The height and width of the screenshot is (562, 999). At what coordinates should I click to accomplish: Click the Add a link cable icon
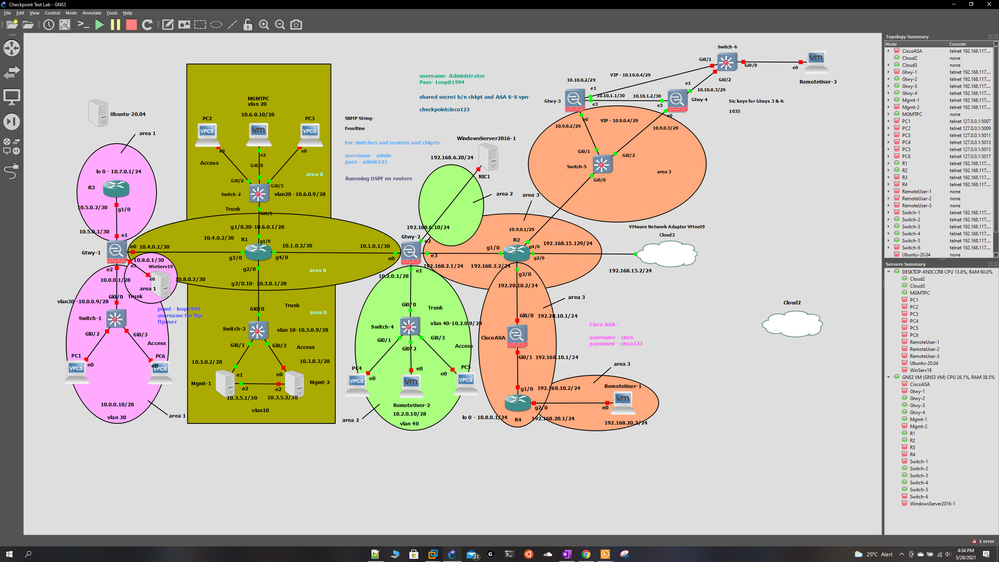pyautogui.click(x=12, y=170)
